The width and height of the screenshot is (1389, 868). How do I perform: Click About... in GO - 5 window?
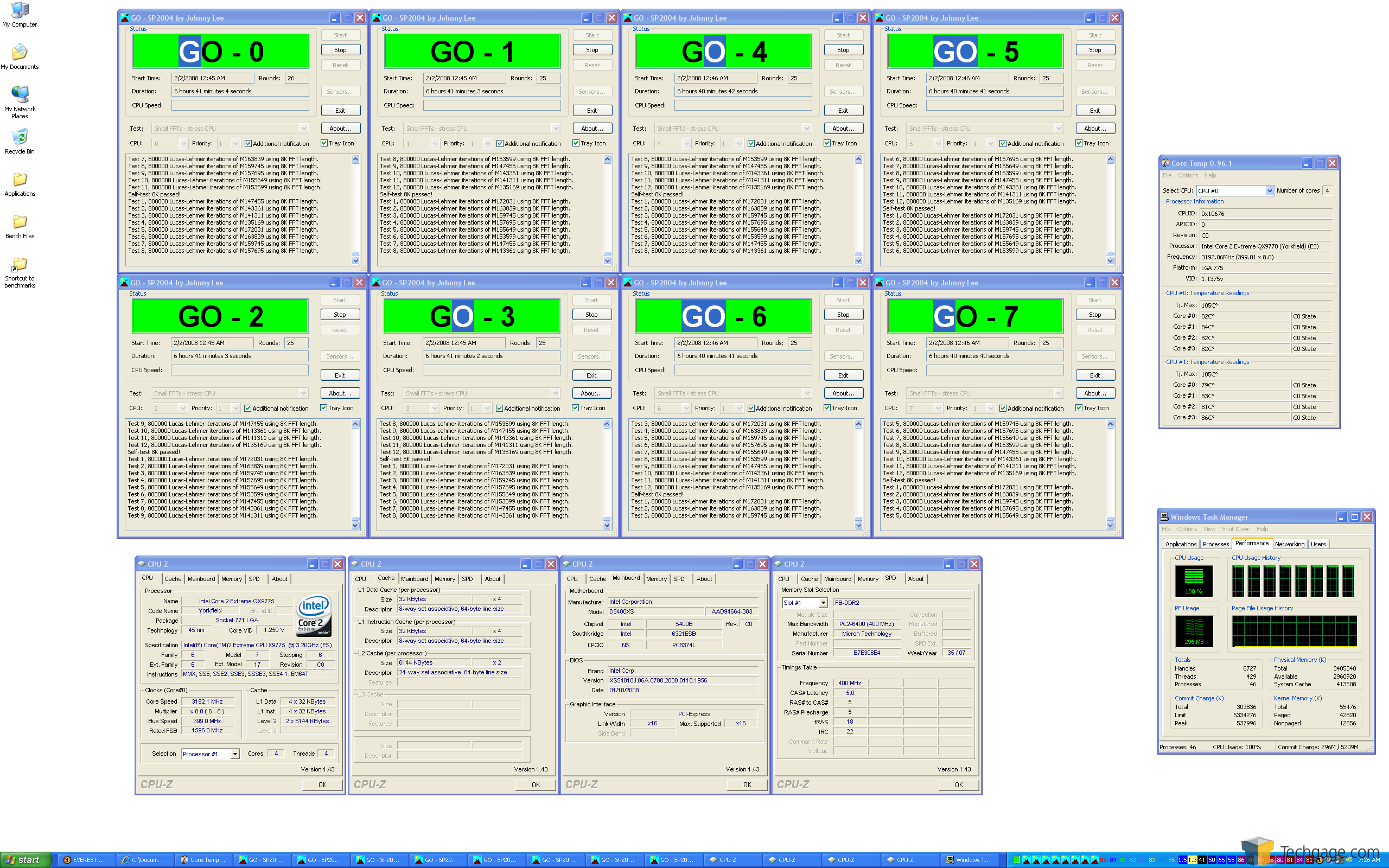pos(1095,129)
